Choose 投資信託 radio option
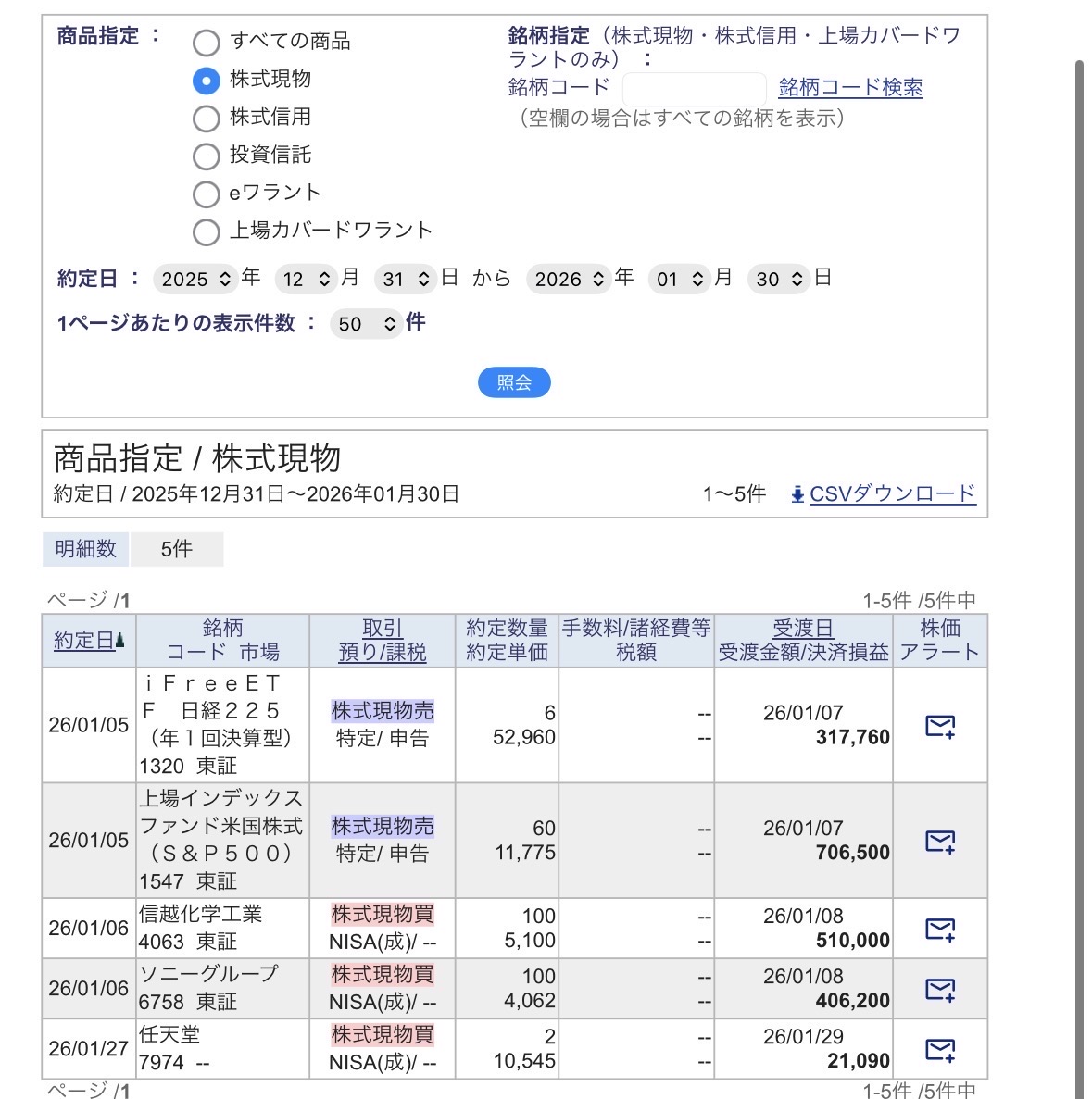 [x=206, y=156]
